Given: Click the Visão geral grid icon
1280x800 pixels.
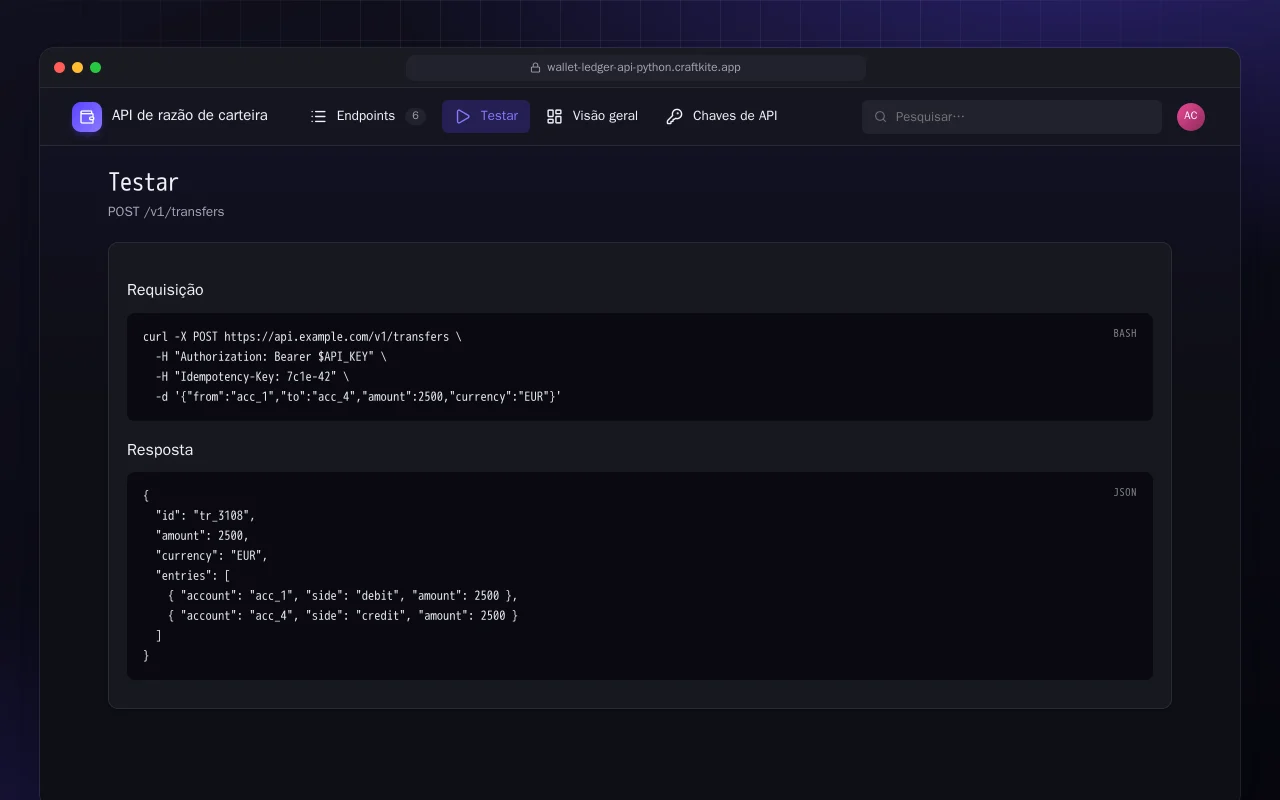Looking at the screenshot, I should tap(555, 116).
